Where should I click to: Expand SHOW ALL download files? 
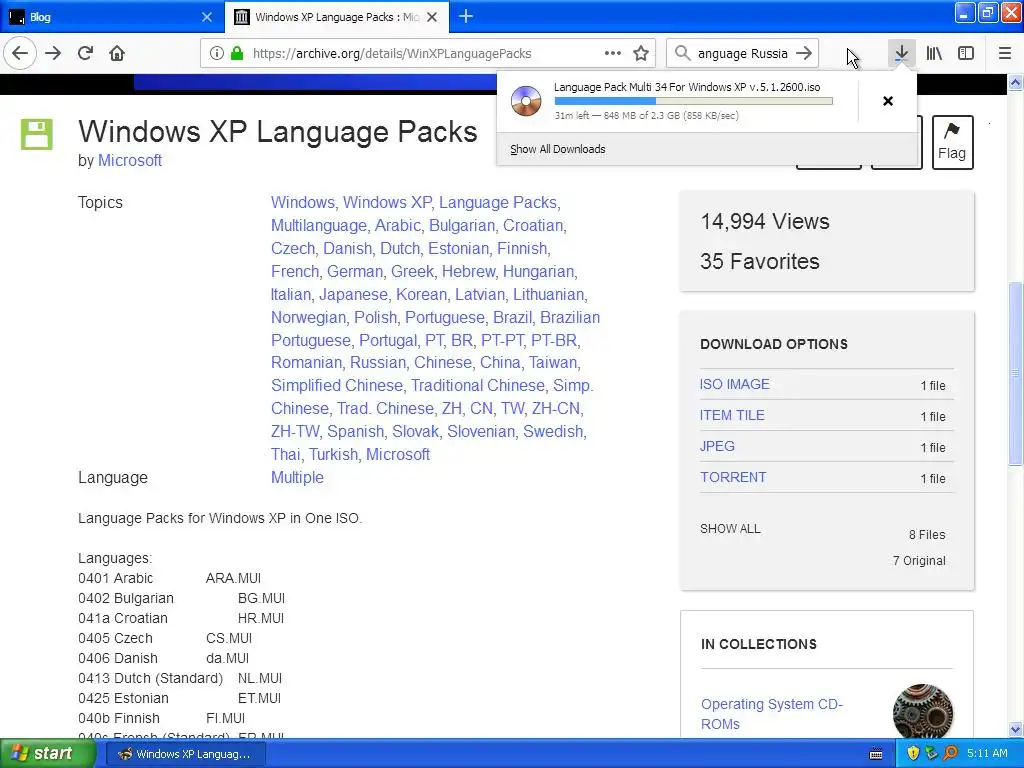pyautogui.click(x=730, y=529)
